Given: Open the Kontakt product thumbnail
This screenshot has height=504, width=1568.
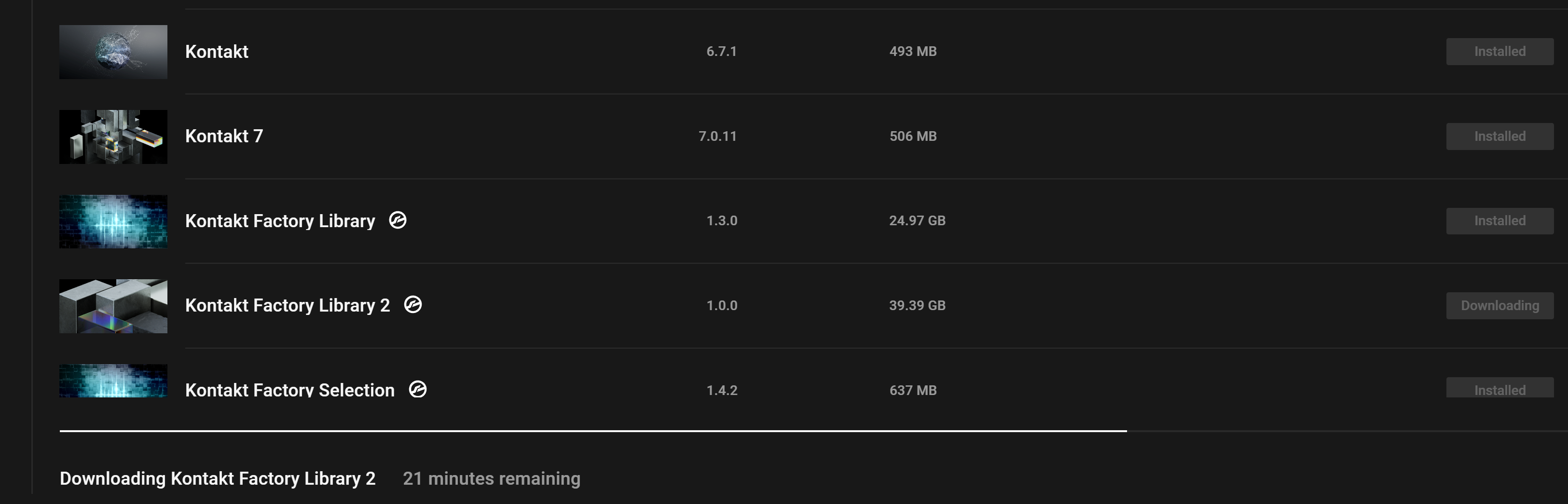Looking at the screenshot, I should (113, 52).
